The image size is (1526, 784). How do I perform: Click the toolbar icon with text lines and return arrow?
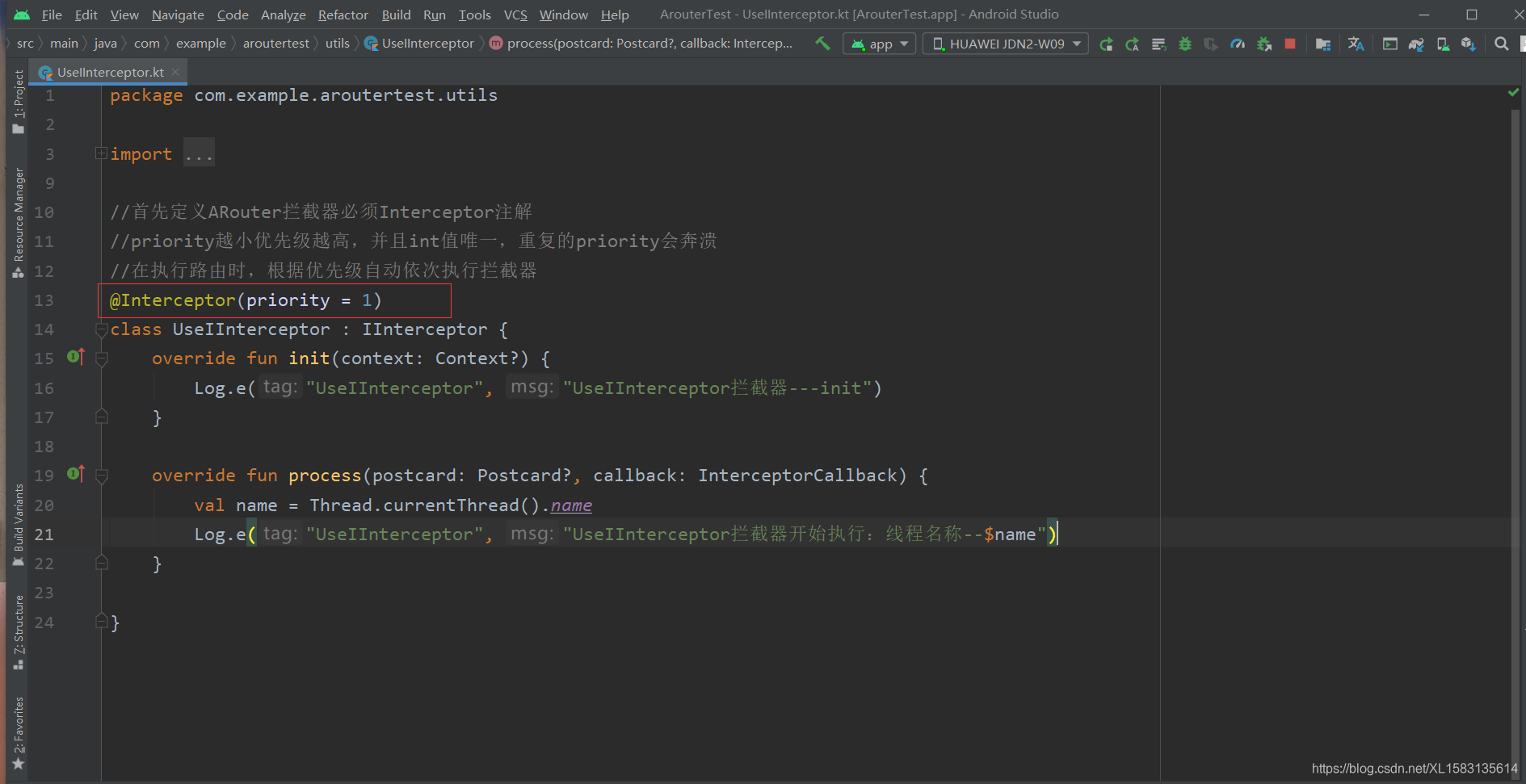click(x=1158, y=44)
